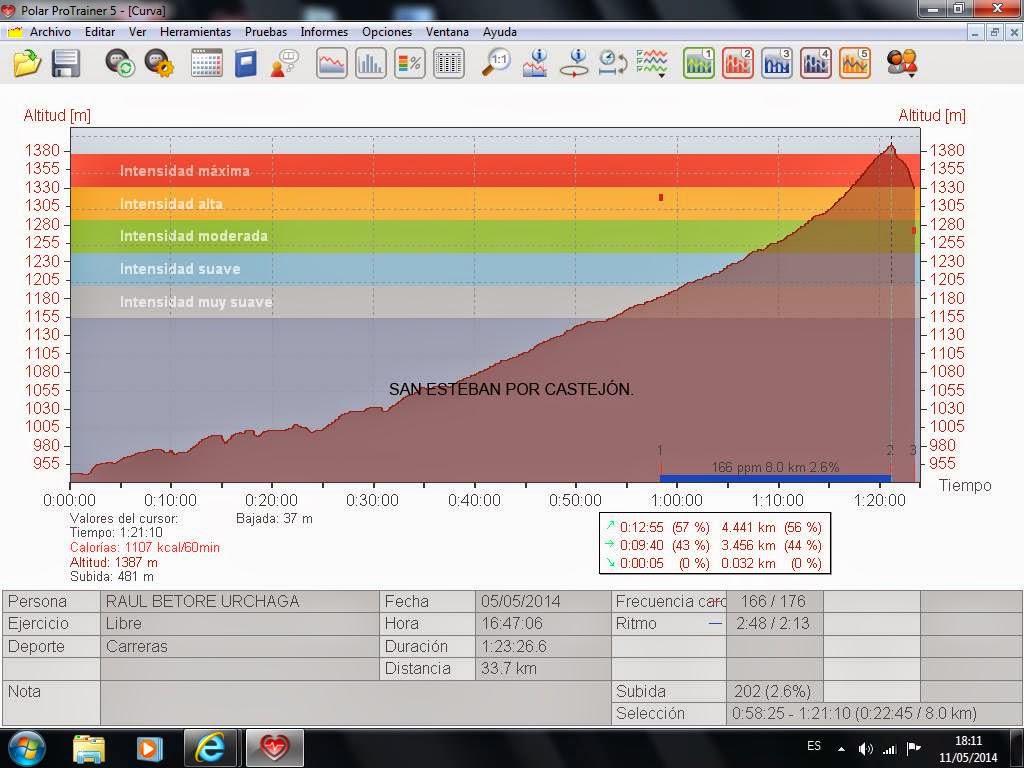Screen dimensions: 1024x768
Task: Click the Windows Start button
Action: pos(26,748)
